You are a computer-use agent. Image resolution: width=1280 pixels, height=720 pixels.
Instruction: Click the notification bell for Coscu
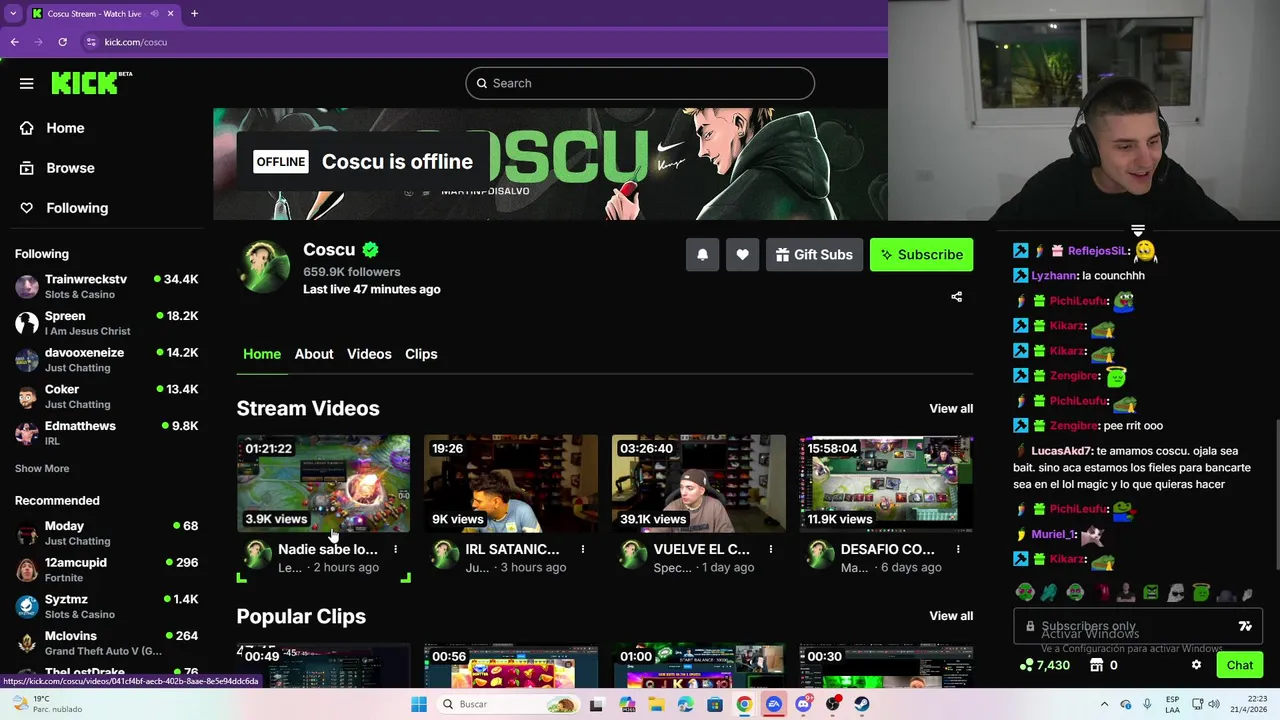702,255
